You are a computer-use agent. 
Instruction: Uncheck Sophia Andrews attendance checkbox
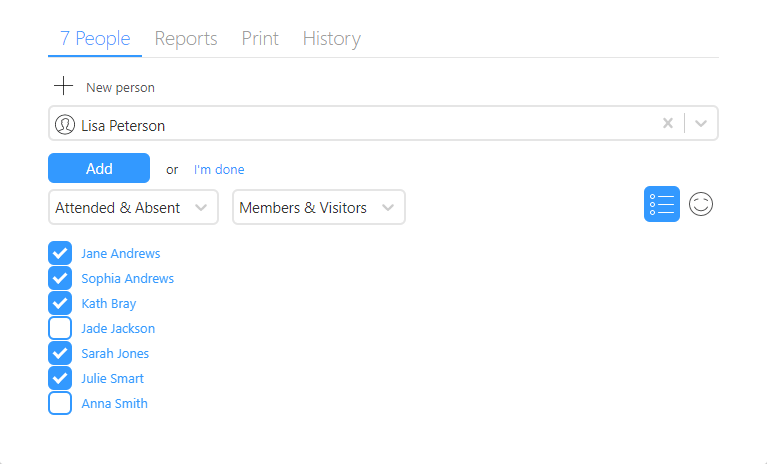pyautogui.click(x=60, y=278)
